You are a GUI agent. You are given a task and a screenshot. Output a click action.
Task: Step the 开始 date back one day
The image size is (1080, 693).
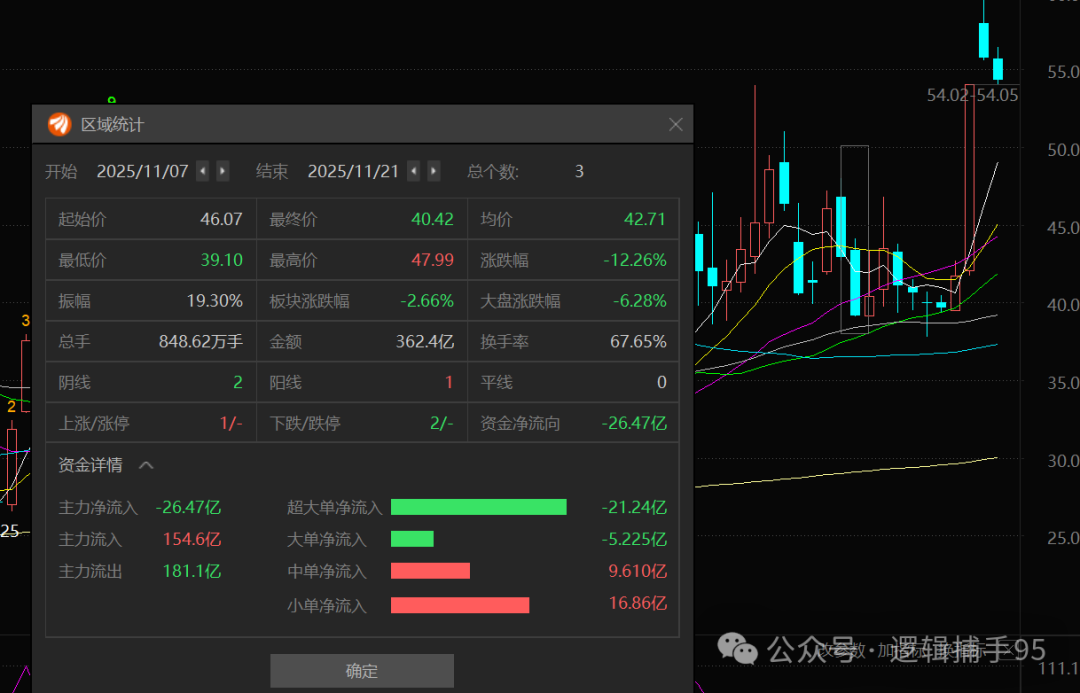click(202, 171)
